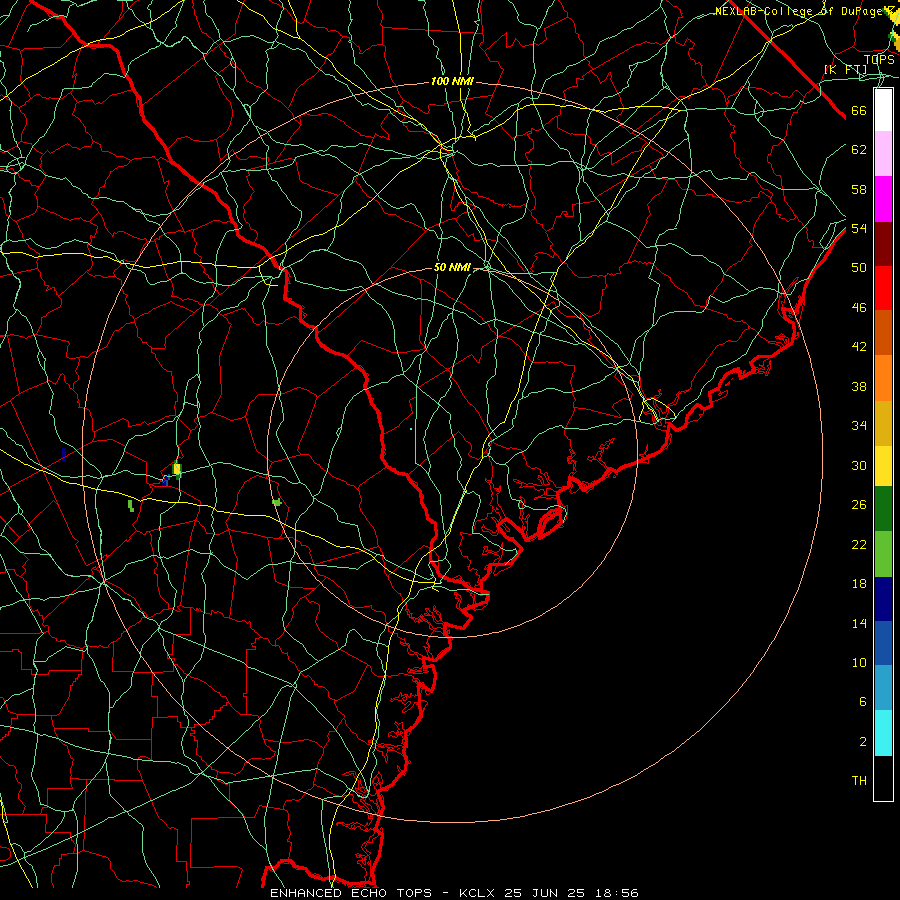Click the "25 JUN 25" date in the footer
900x900 pixels.
tap(544, 893)
